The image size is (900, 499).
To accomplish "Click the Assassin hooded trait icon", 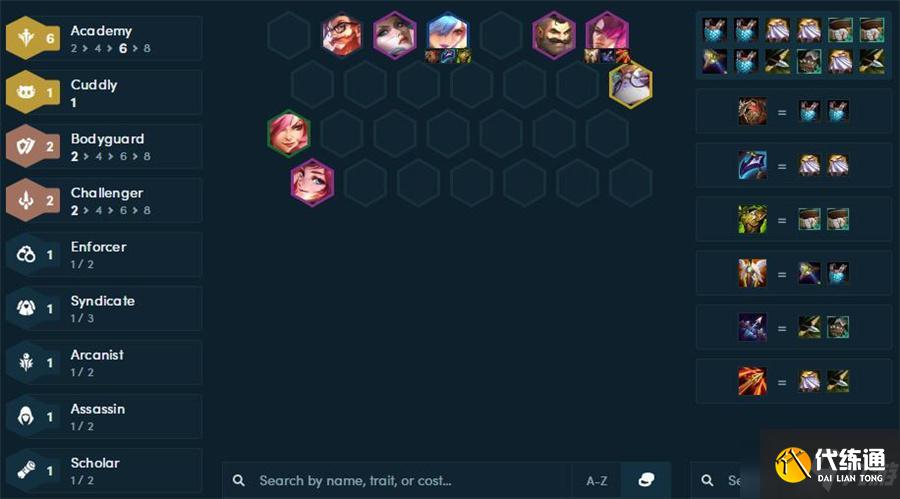I will click(26, 416).
